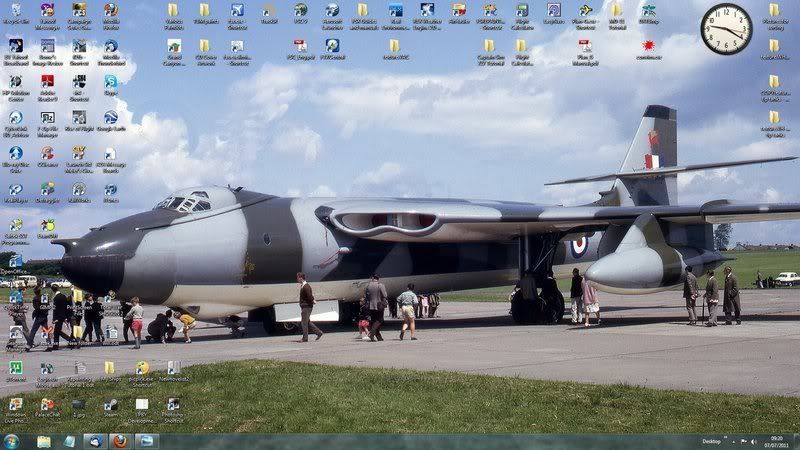800x450 pixels.
Task: Launch Skype from the desktop
Action: (111, 86)
